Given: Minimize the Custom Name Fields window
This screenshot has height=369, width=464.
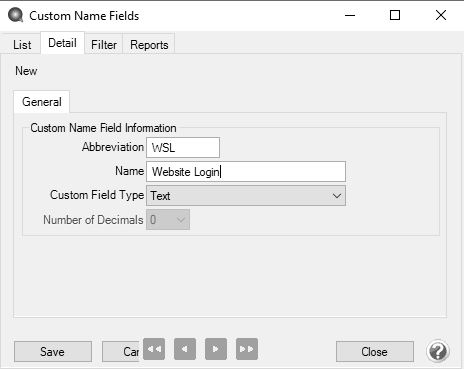Looking at the screenshot, I should (350, 15).
